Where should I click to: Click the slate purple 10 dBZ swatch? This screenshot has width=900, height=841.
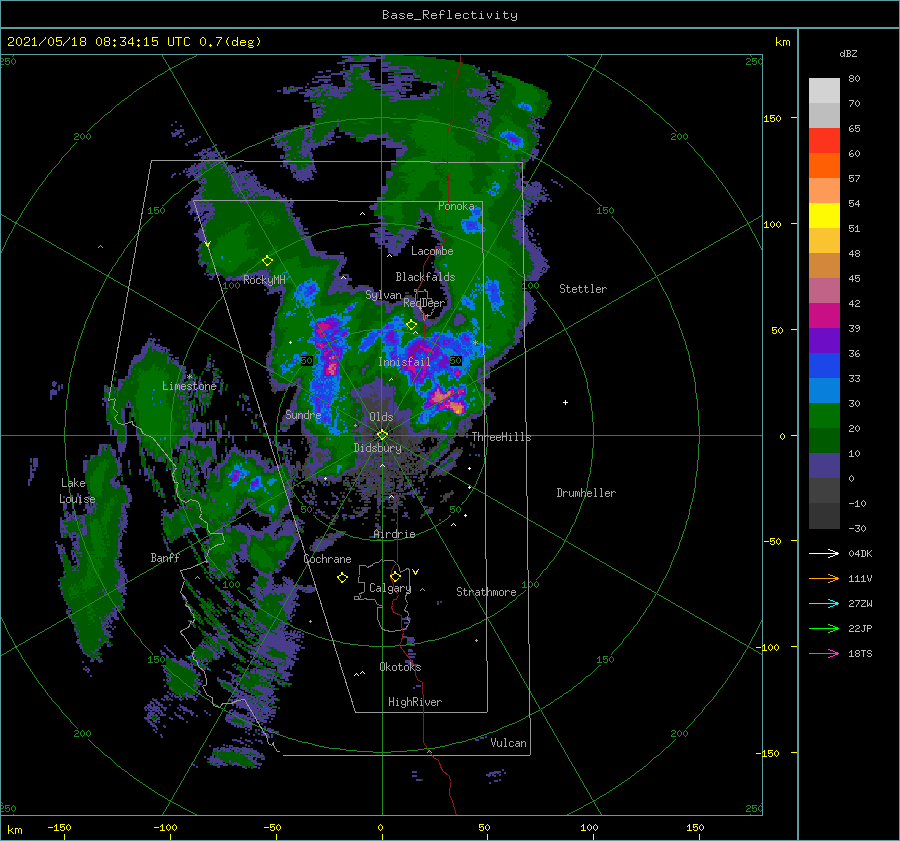[x=824, y=466]
